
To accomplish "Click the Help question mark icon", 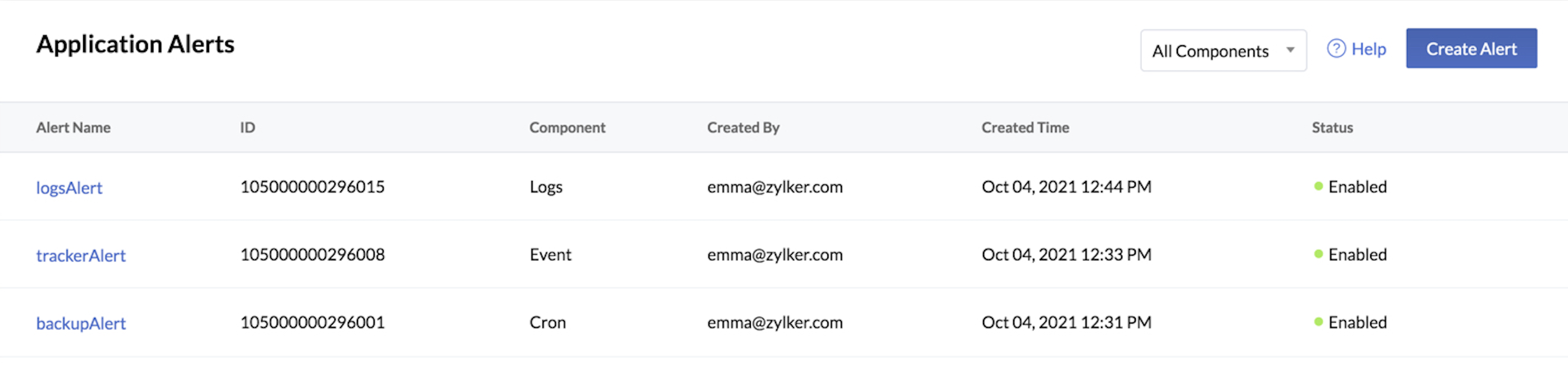I will [1336, 49].
